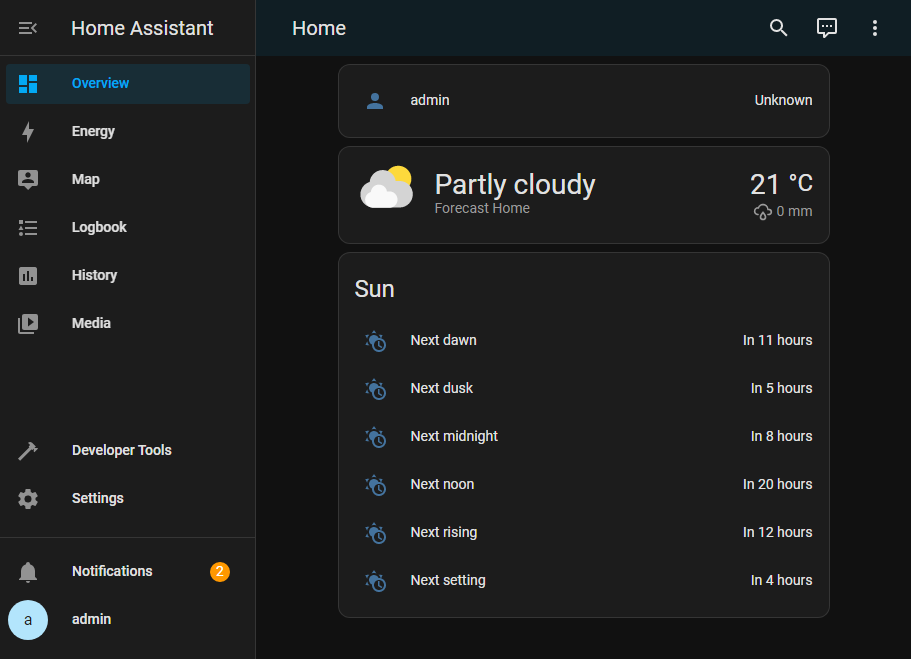Open the admin user profile avatar
The height and width of the screenshot is (659, 911).
pyautogui.click(x=28, y=620)
